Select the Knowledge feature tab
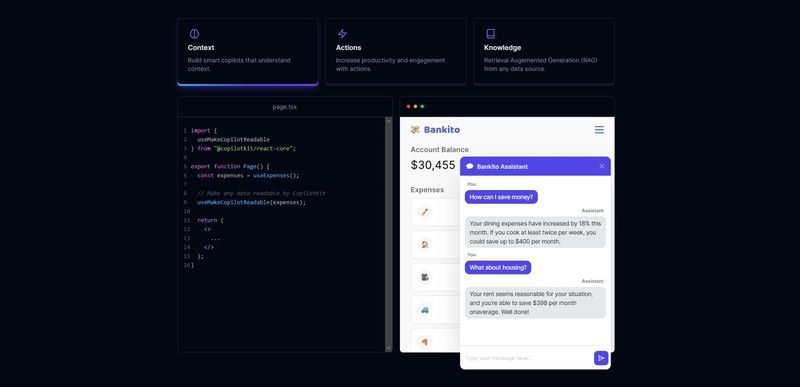This screenshot has width=800, height=387. point(544,51)
